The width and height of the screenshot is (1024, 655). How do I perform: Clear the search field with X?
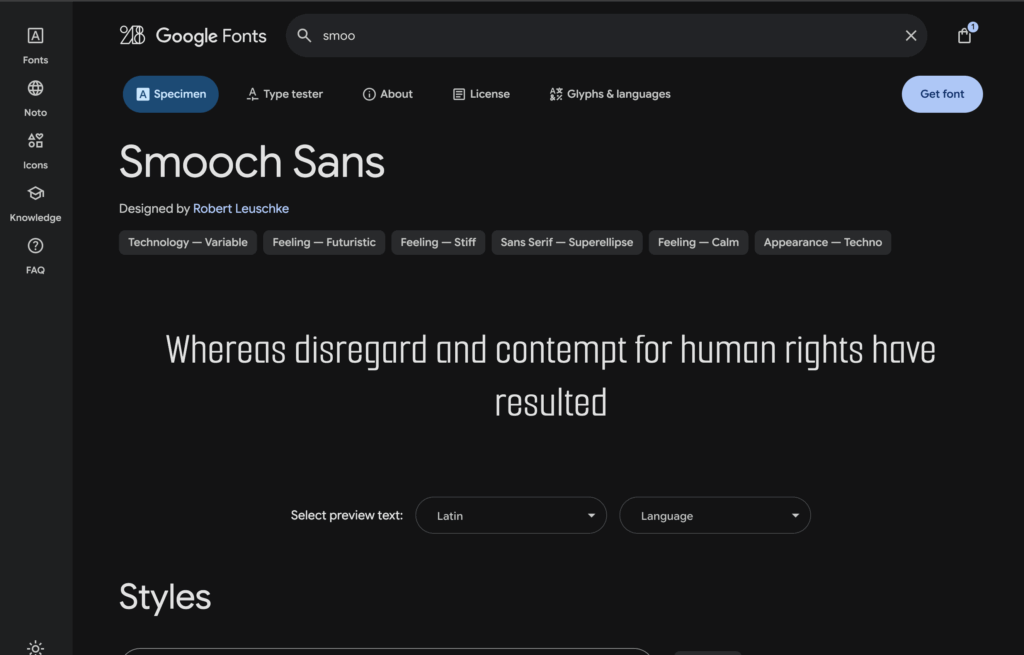tap(911, 35)
